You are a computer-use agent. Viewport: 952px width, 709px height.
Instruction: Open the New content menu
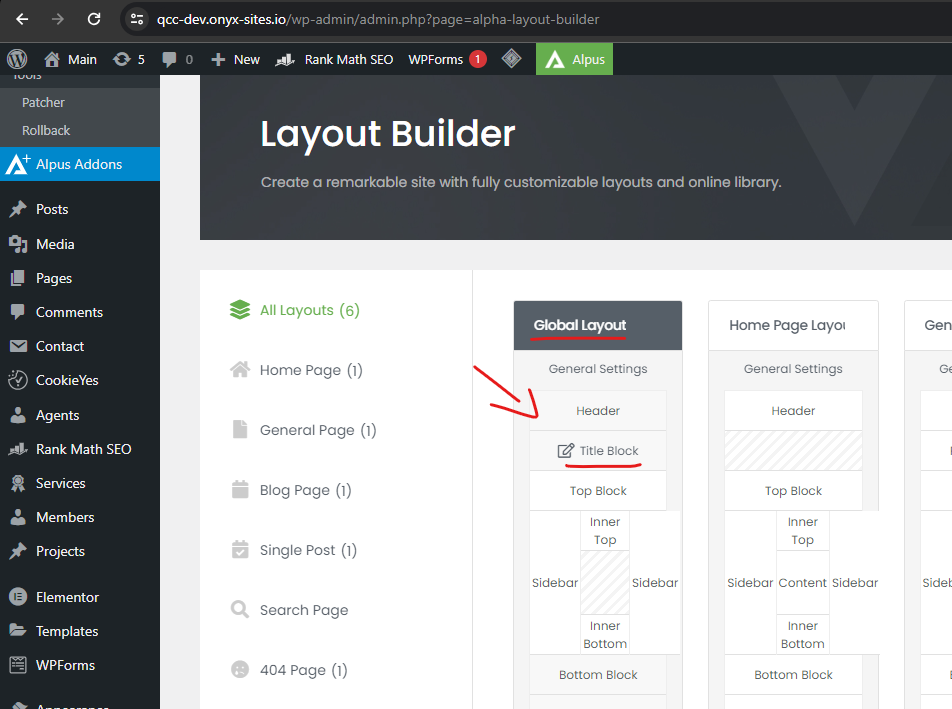coord(235,59)
